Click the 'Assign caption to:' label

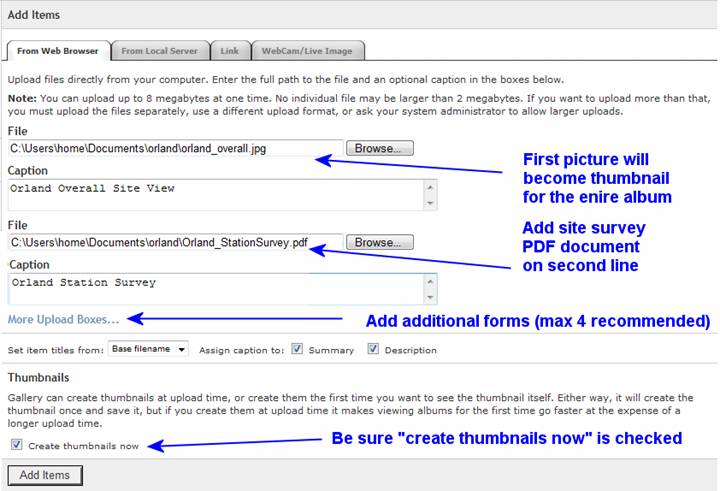click(242, 350)
